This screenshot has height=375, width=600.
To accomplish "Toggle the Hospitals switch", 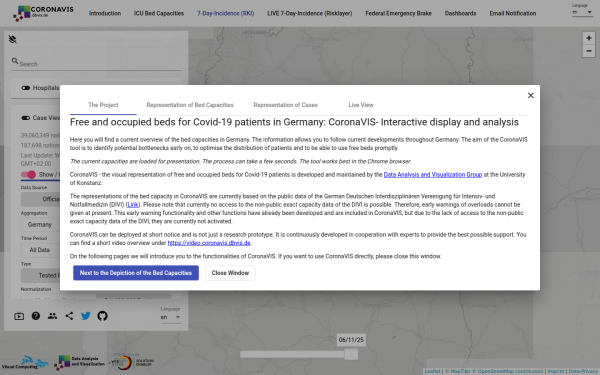I will tap(26, 88).
